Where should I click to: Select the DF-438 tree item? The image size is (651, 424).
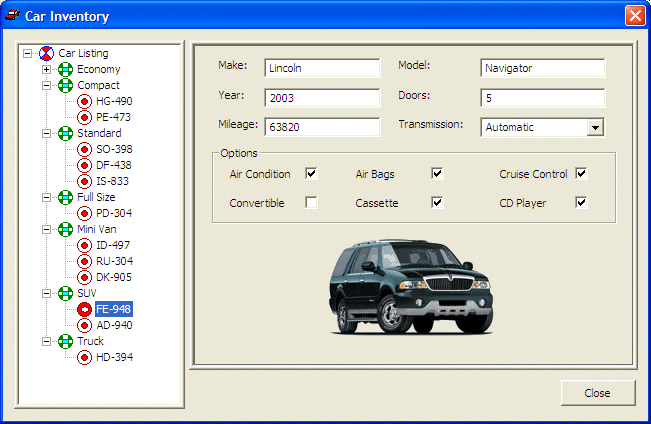[x=114, y=165]
